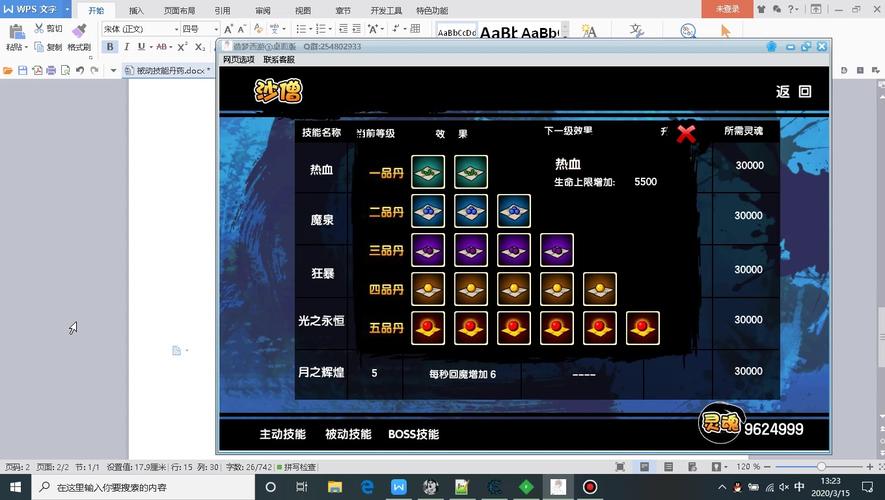Click the Cut (剪切) scissors icon
Viewport: 885px width, 500px height.
pos(39,28)
